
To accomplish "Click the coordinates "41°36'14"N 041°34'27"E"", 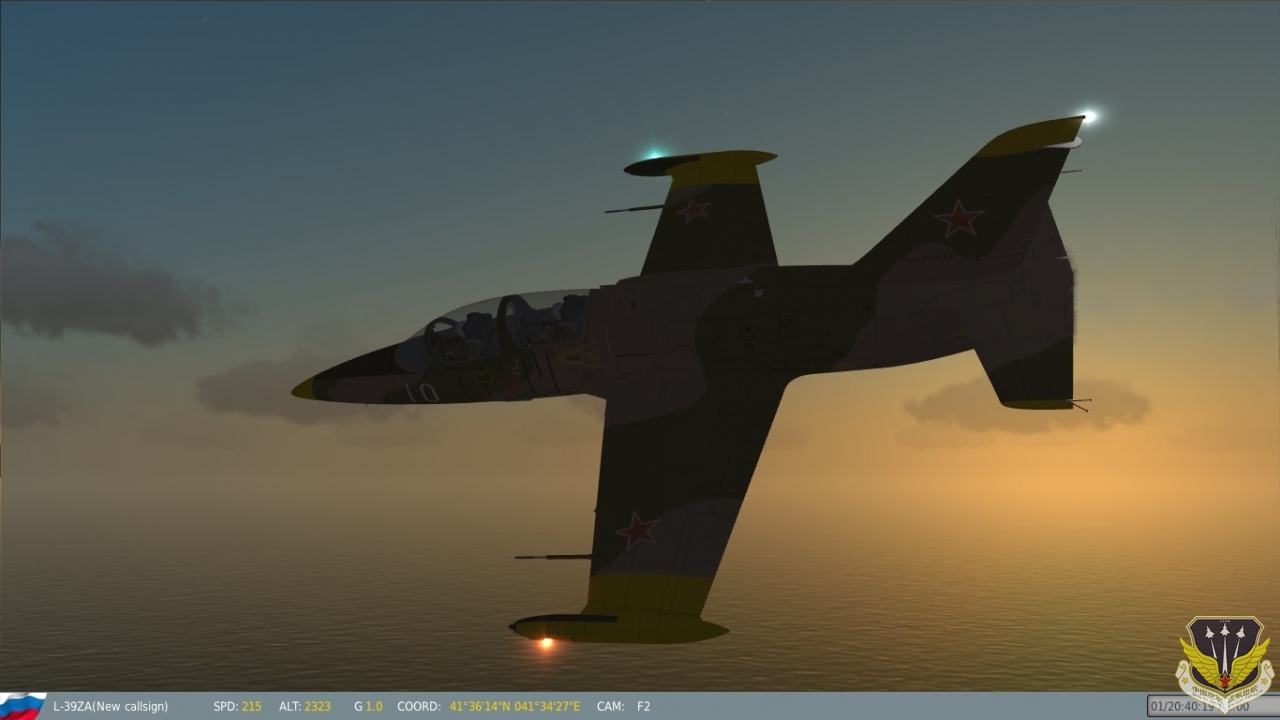I will pos(514,706).
